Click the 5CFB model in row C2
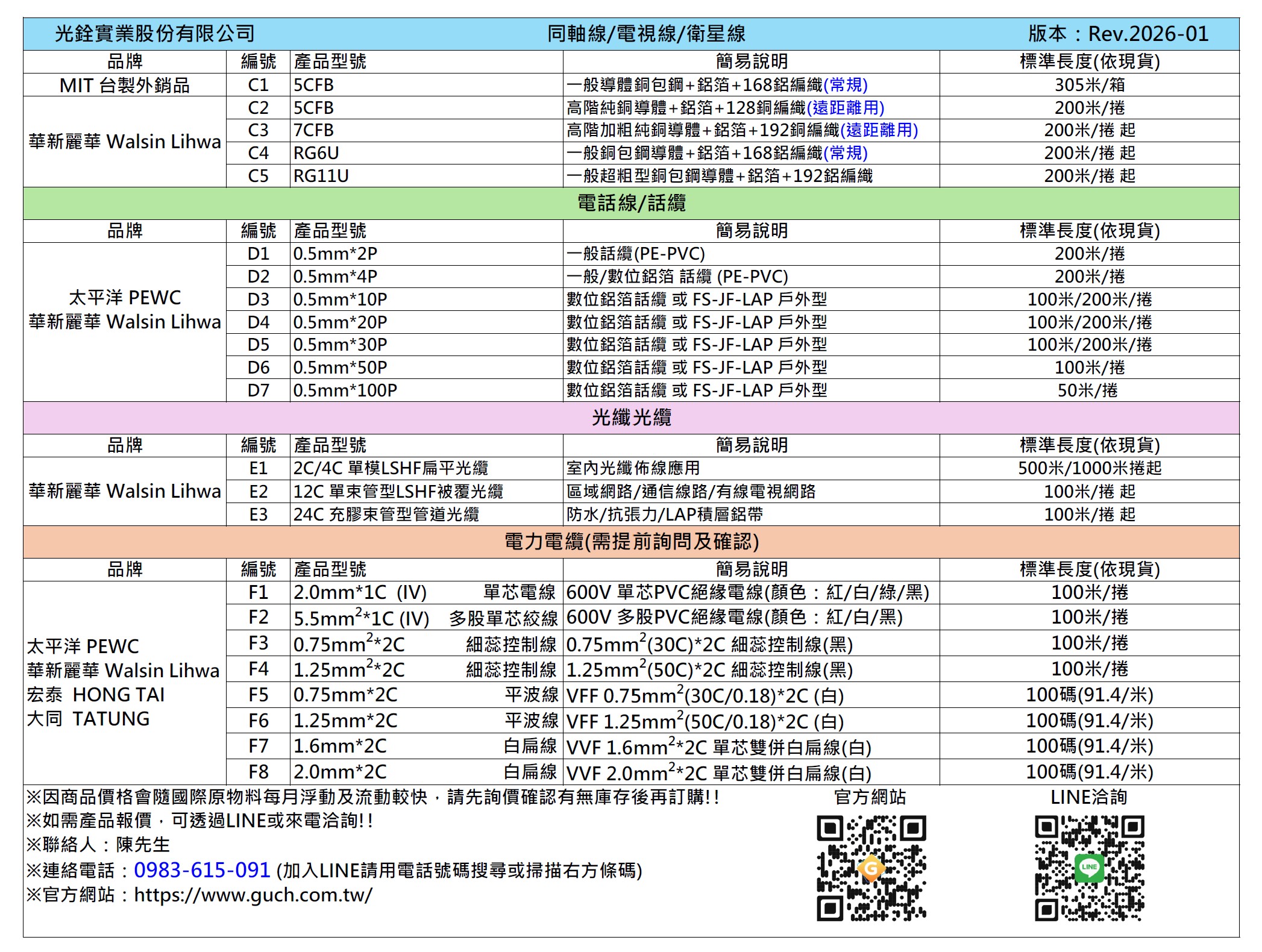The width and height of the screenshot is (1262, 952). (313, 108)
